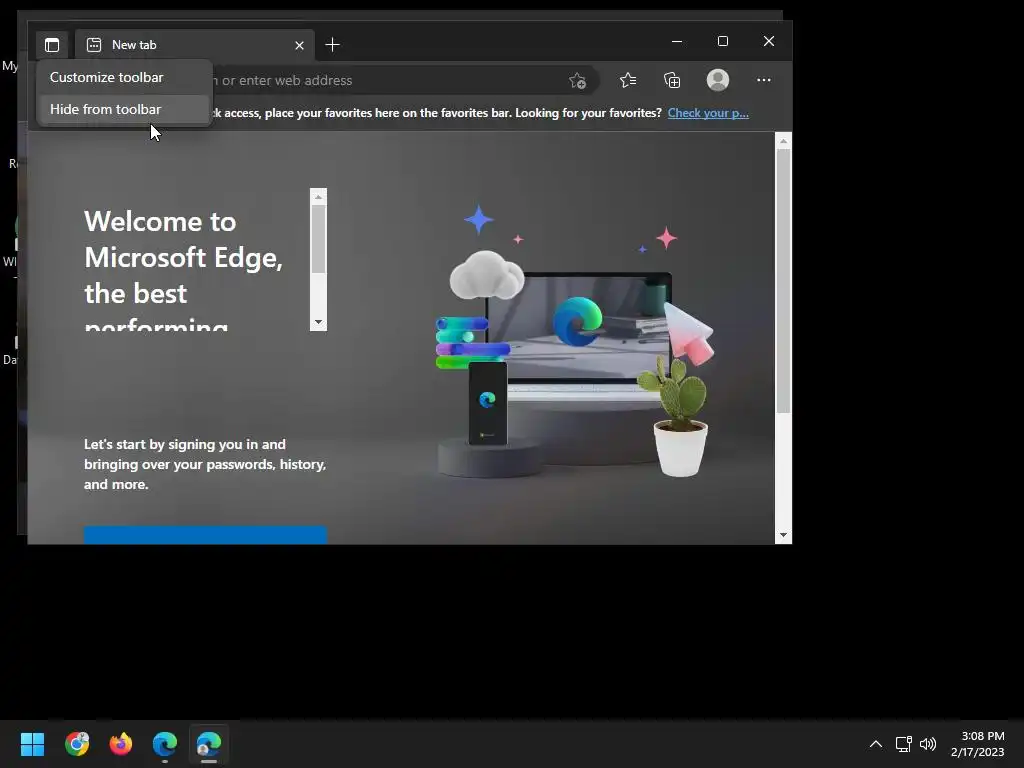Image resolution: width=1024 pixels, height=768 pixels.
Task: Switch to the active Edge taskbar icon
Action: (x=209, y=743)
